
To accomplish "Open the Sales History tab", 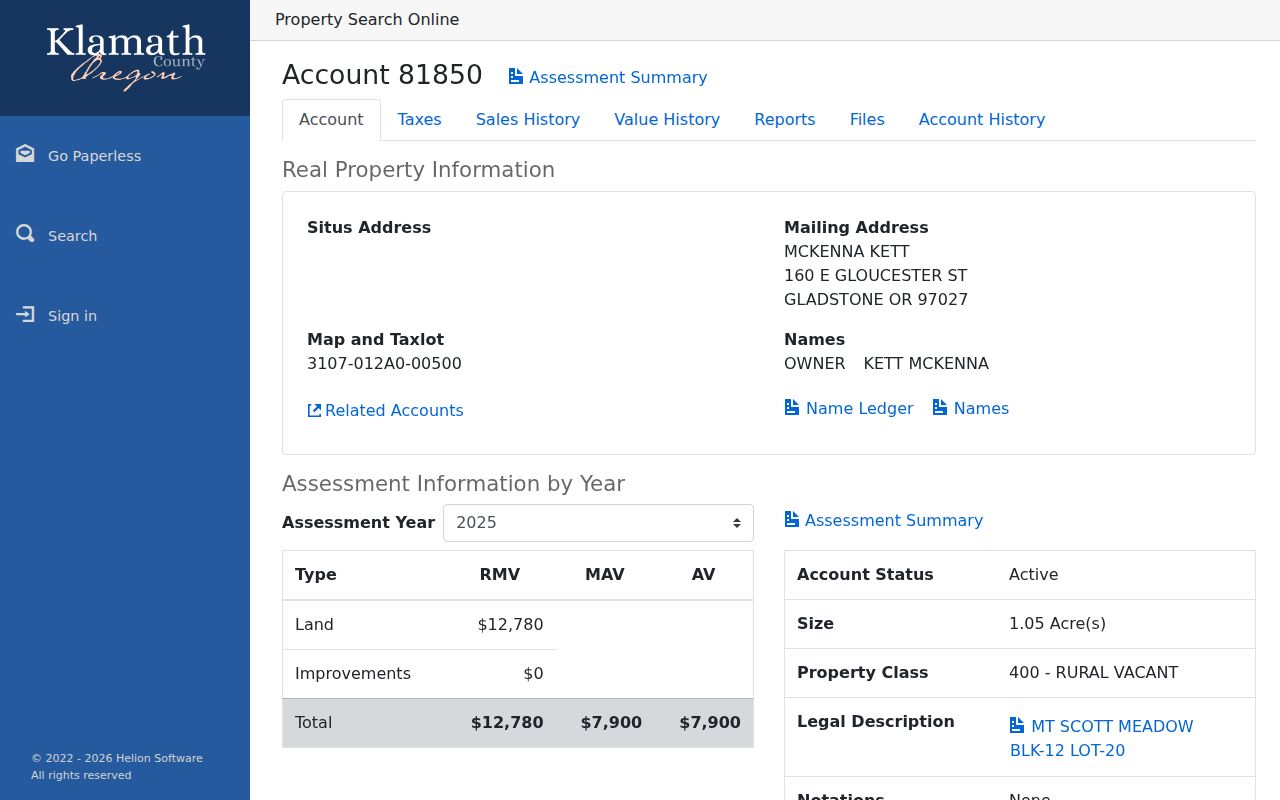I will (528, 120).
